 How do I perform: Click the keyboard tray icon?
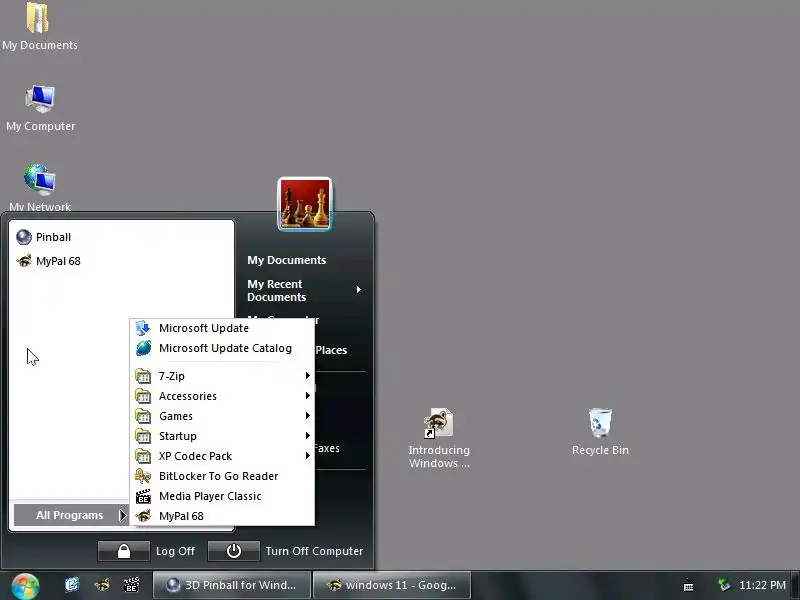pyautogui.click(x=688, y=586)
